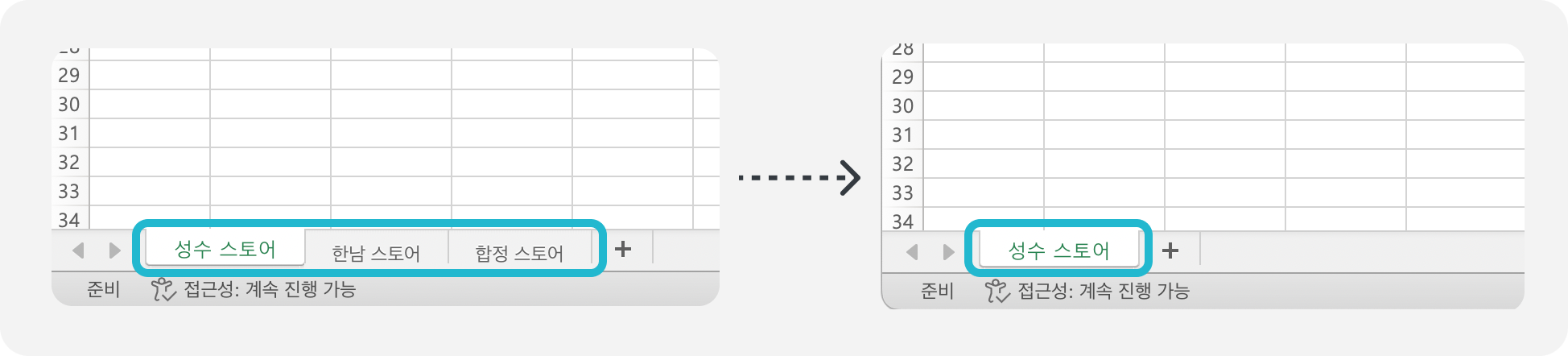Select row 30 header in right sheet
Viewport: 1568px width, 356px height.
click(903, 106)
